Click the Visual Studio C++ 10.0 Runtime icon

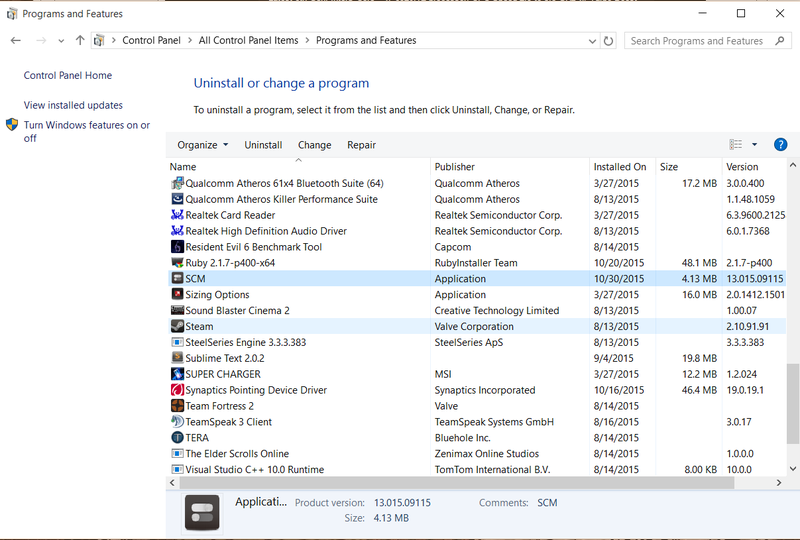pos(177,469)
